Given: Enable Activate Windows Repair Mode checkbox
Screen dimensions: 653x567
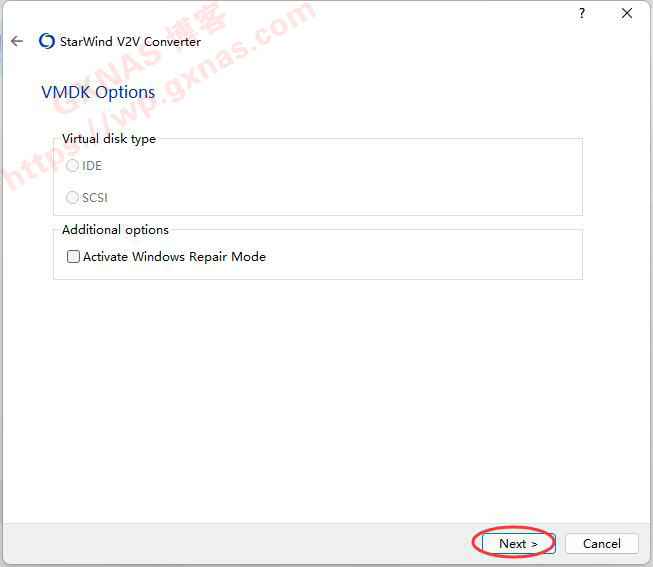Looking at the screenshot, I should click(74, 257).
